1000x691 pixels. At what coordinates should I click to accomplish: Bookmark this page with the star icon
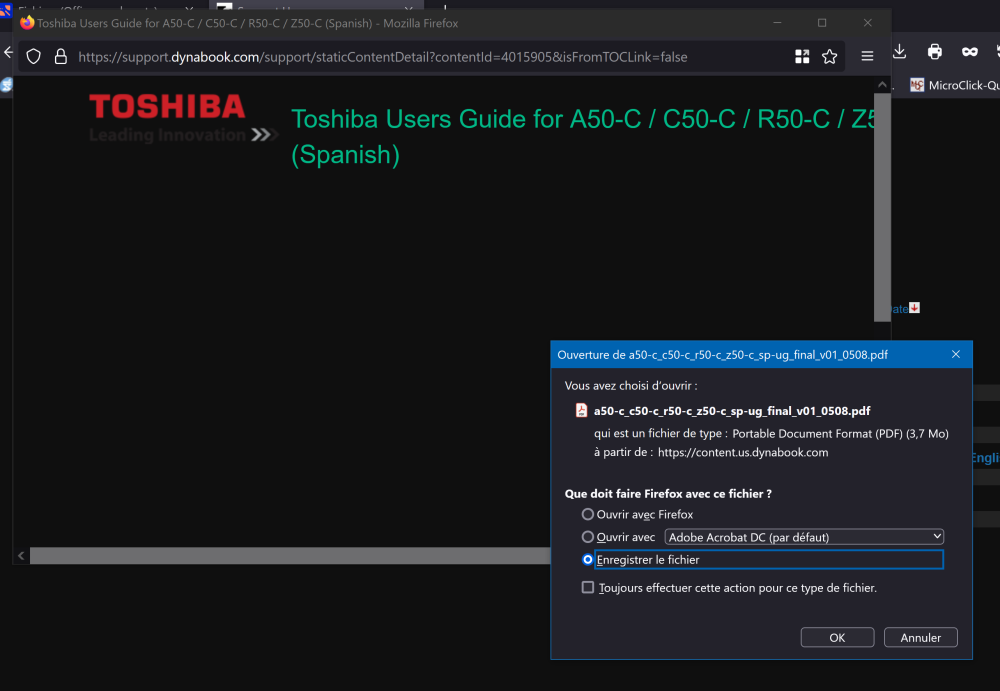click(x=829, y=57)
